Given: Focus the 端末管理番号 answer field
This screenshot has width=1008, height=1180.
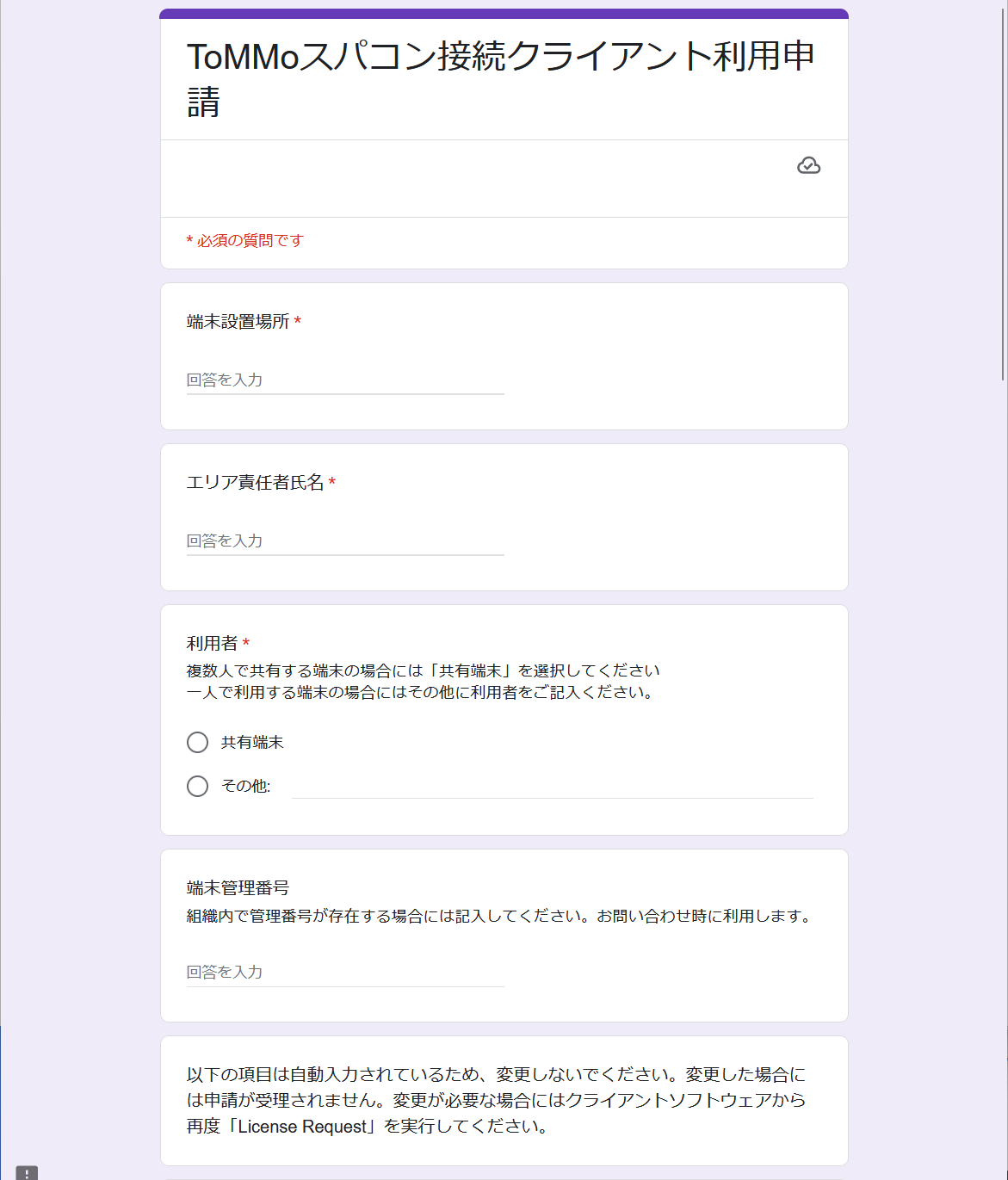Looking at the screenshot, I should point(345,972).
